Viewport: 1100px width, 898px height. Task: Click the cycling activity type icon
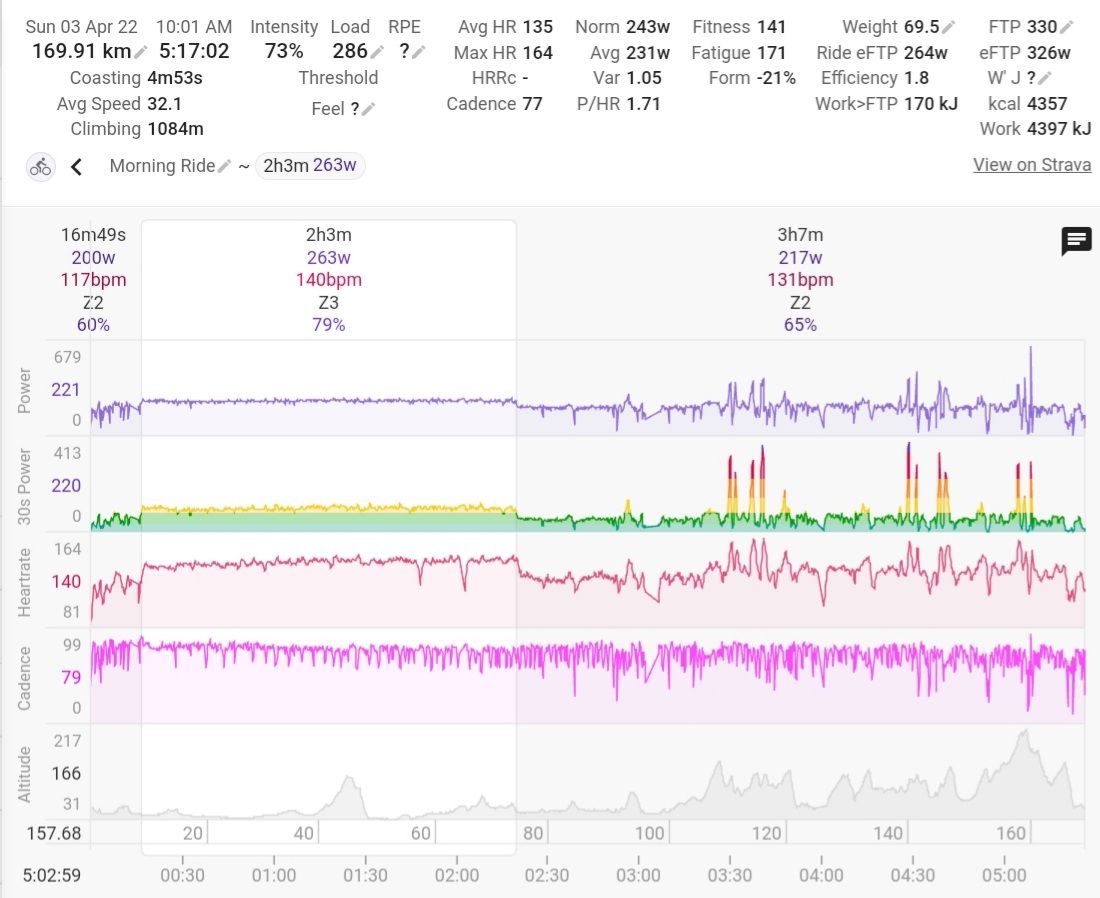click(40, 167)
